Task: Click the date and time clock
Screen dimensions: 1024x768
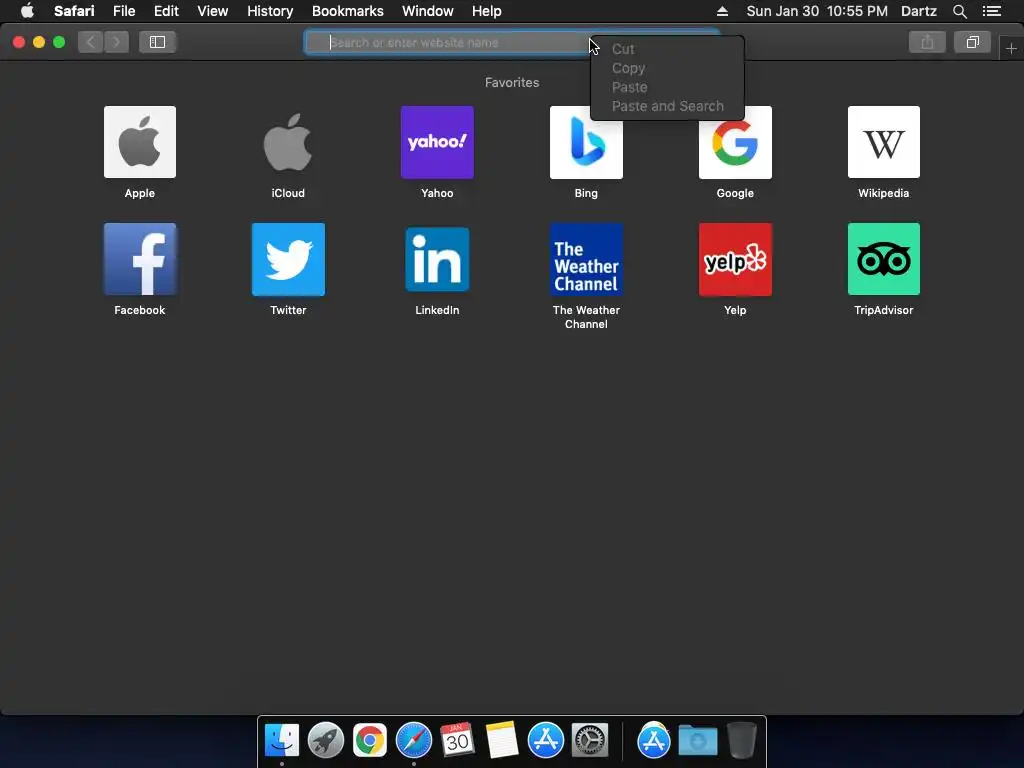Action: [x=817, y=11]
